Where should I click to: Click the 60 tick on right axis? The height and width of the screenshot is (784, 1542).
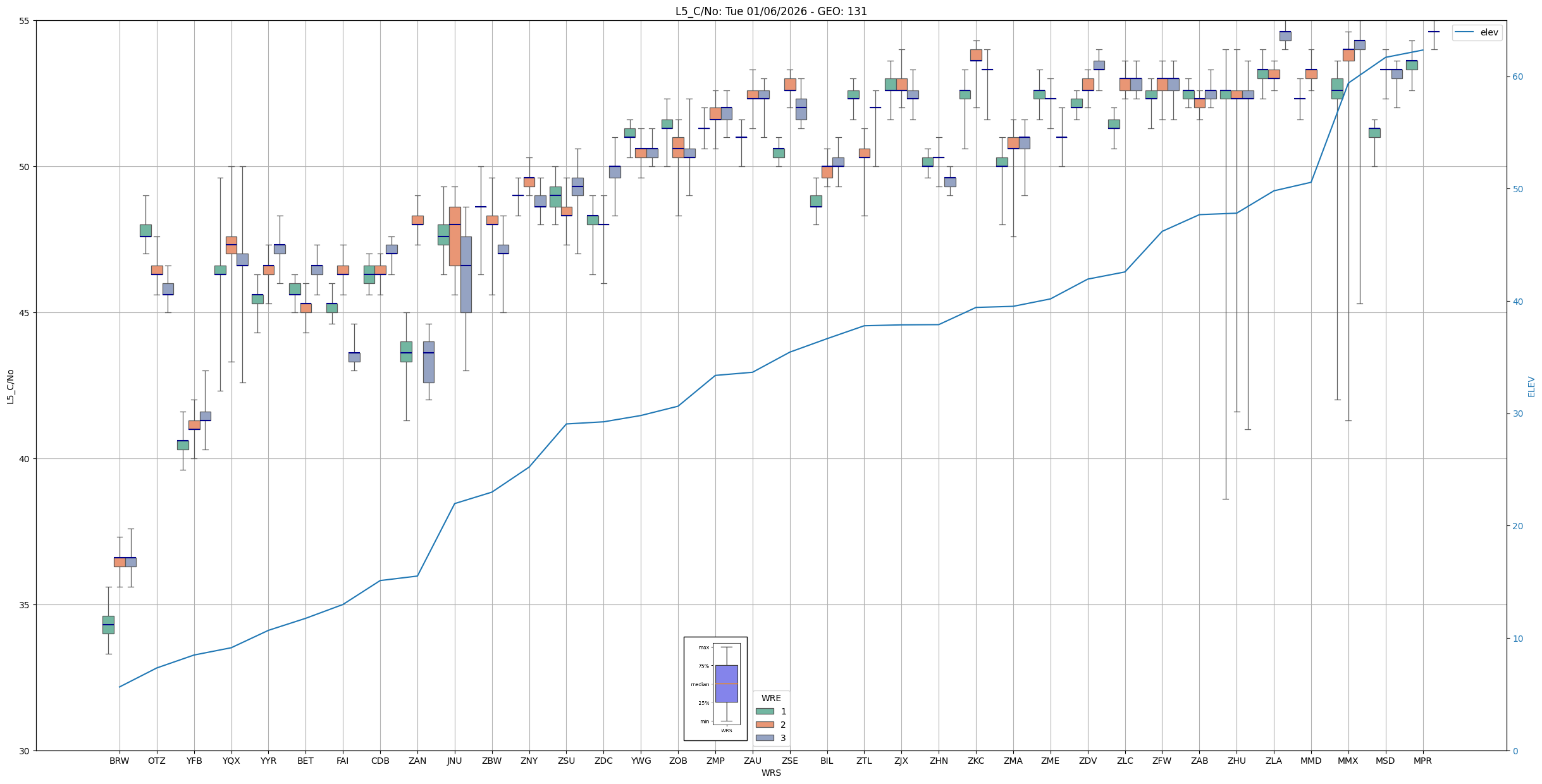click(x=1517, y=77)
